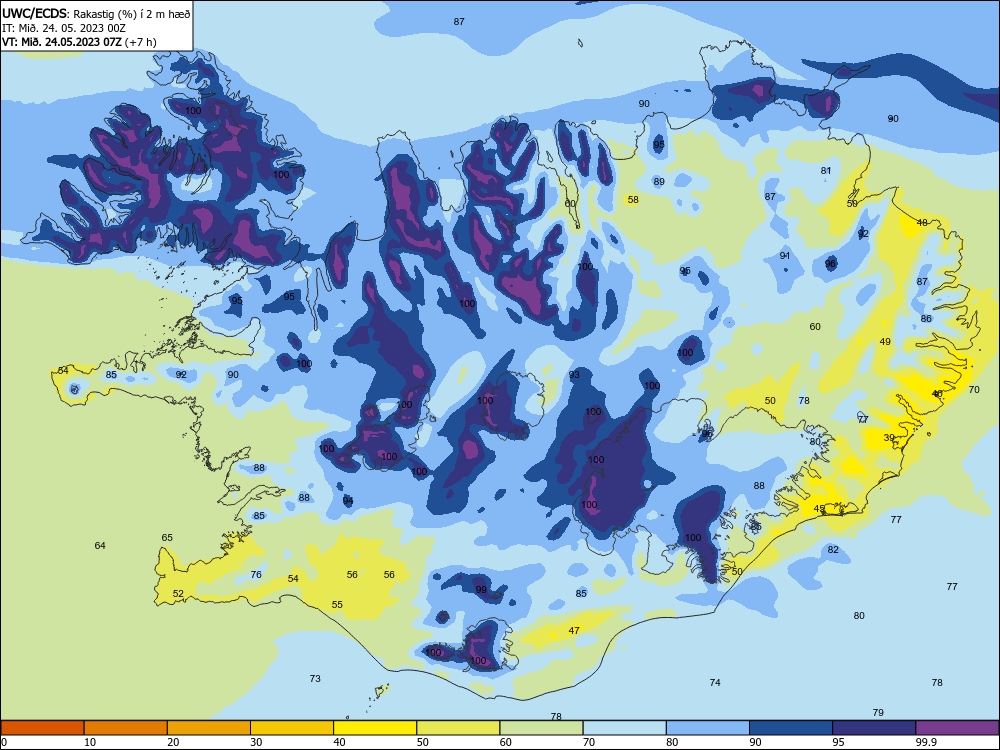Click the humidity value '99' in the dark blue patch
The width and height of the screenshot is (1000, 750).
(481, 589)
